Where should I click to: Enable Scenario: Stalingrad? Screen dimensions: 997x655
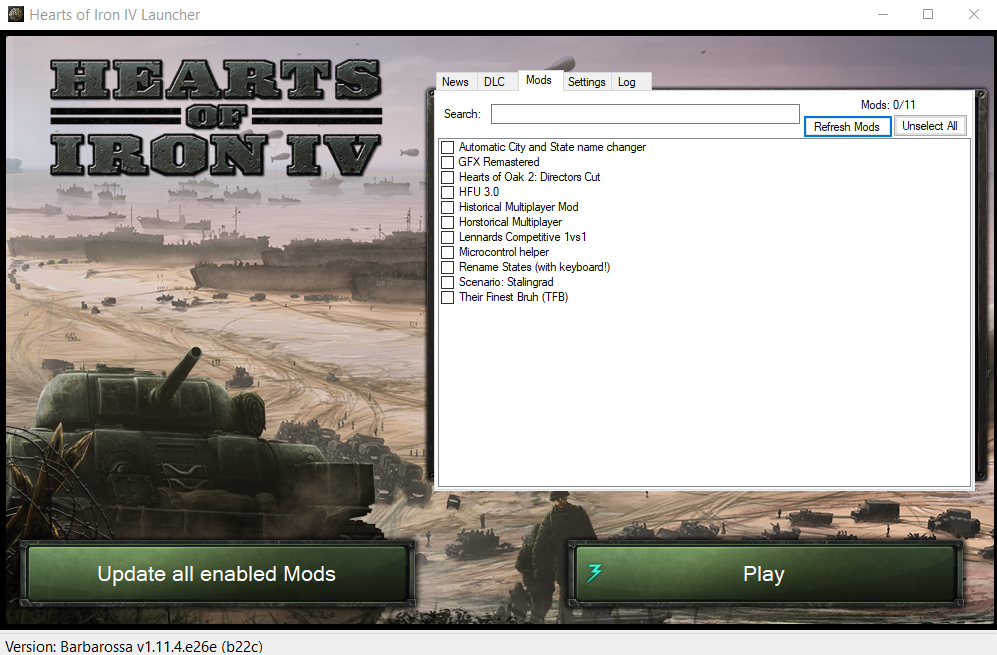tap(447, 282)
